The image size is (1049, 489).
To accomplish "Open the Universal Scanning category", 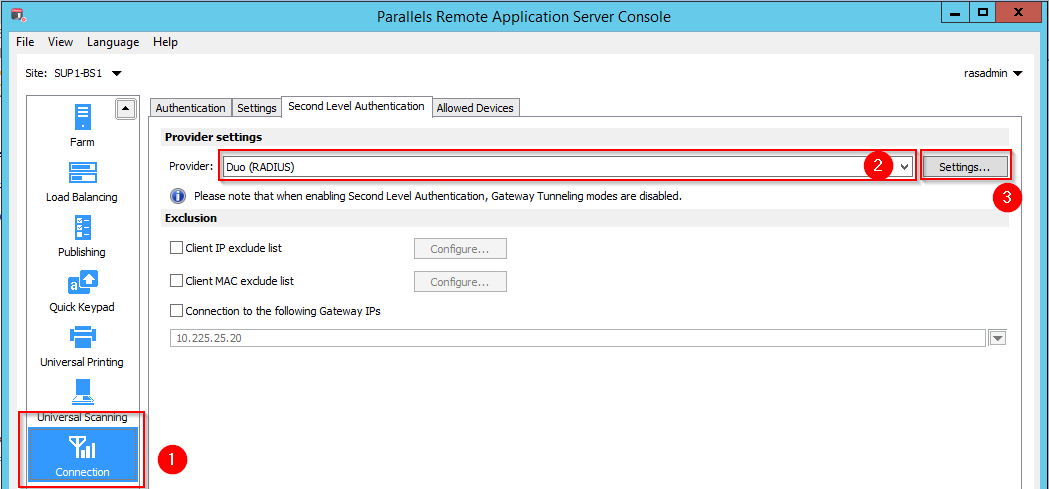I will 82,401.
